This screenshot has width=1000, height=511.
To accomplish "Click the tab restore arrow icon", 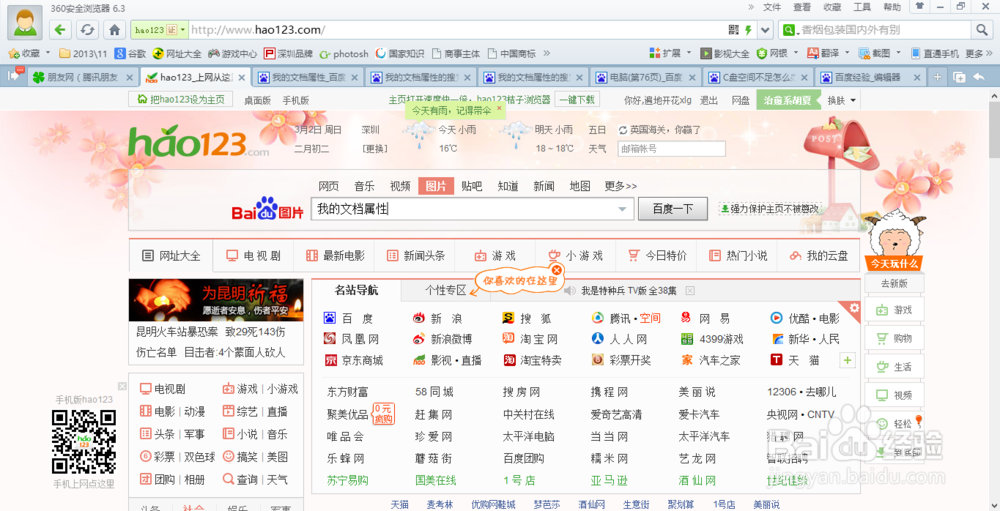I will click(979, 77).
